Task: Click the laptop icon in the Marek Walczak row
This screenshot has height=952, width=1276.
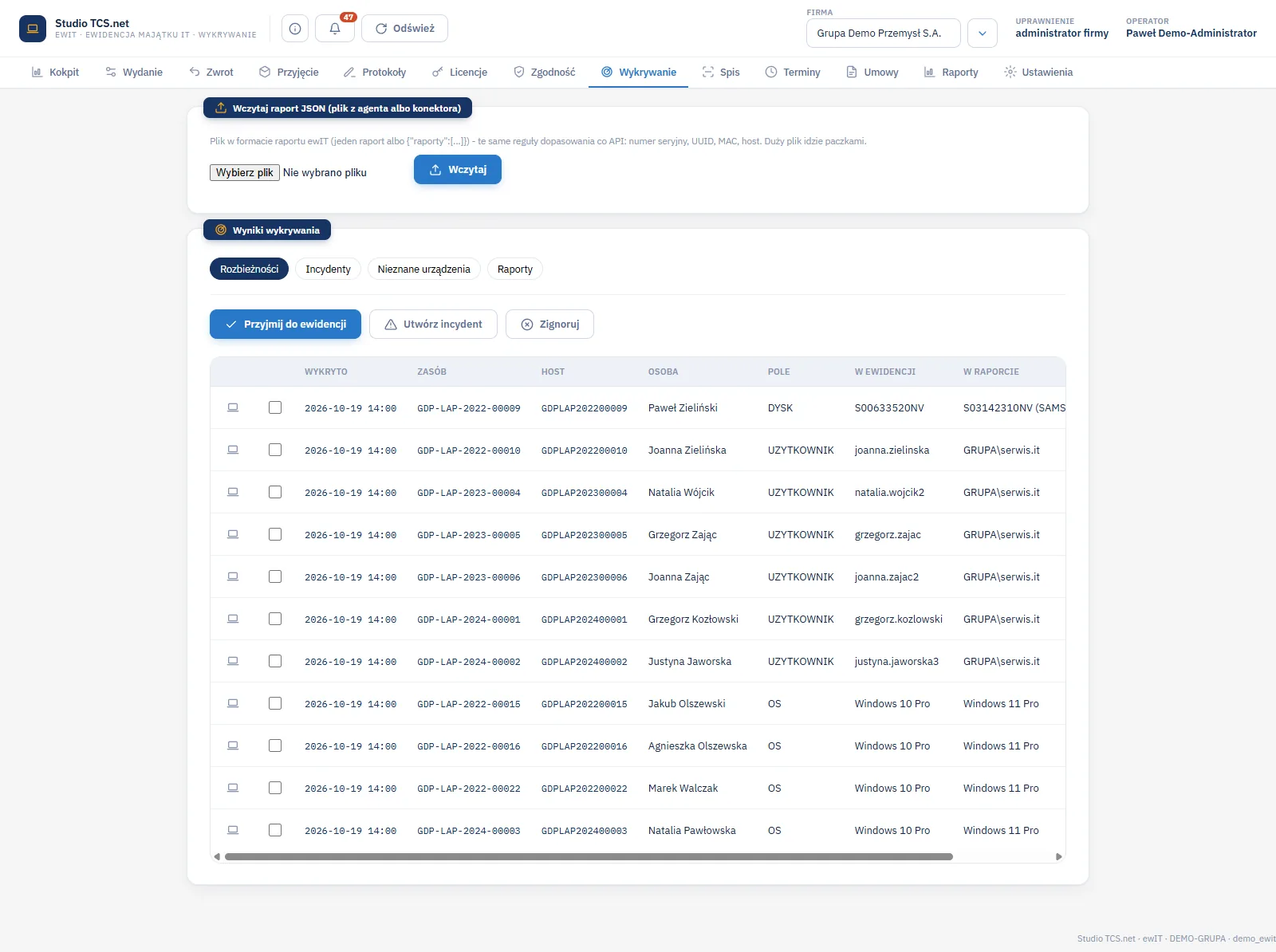Action: tap(233, 788)
